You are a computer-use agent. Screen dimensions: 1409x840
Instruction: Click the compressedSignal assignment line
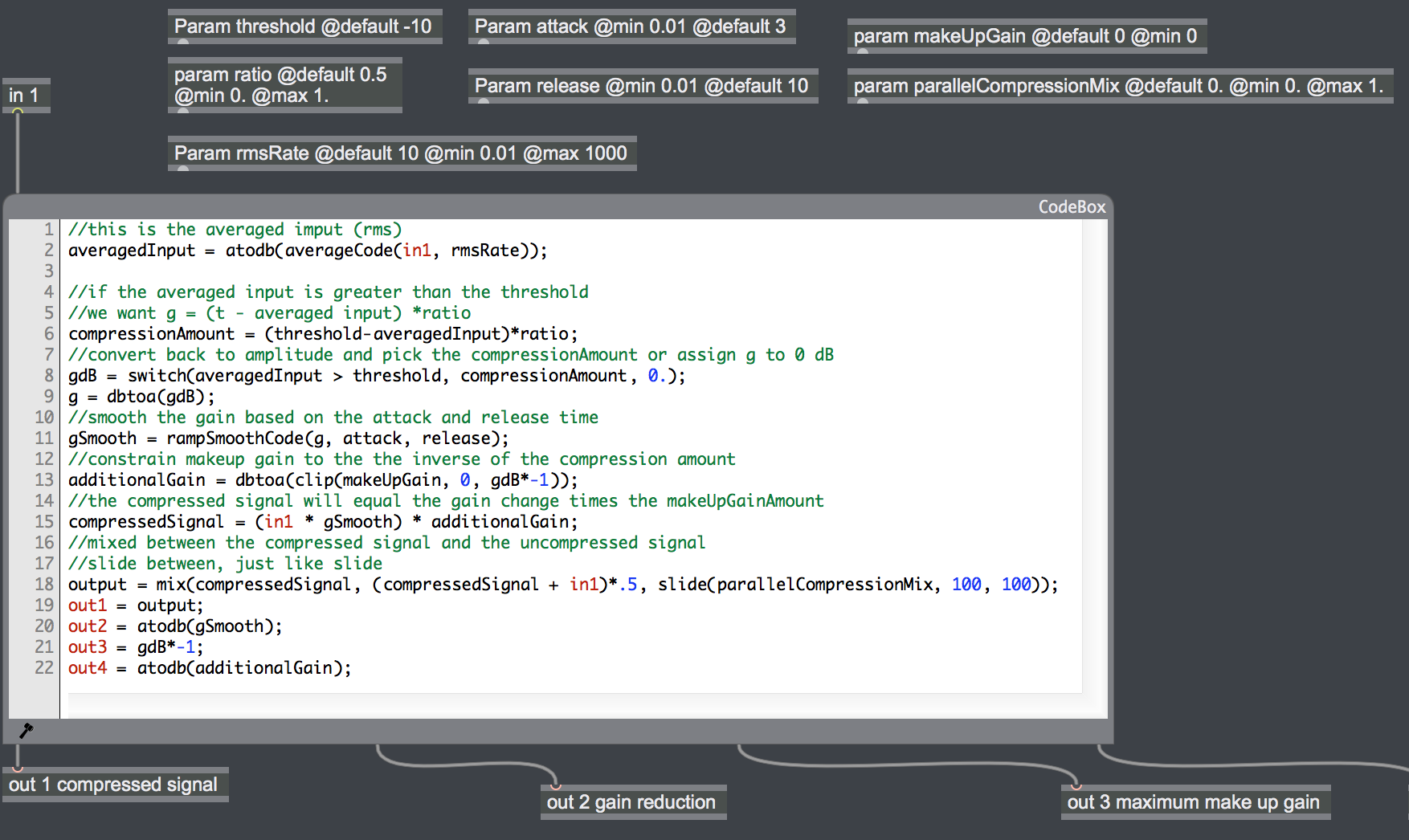click(x=323, y=522)
